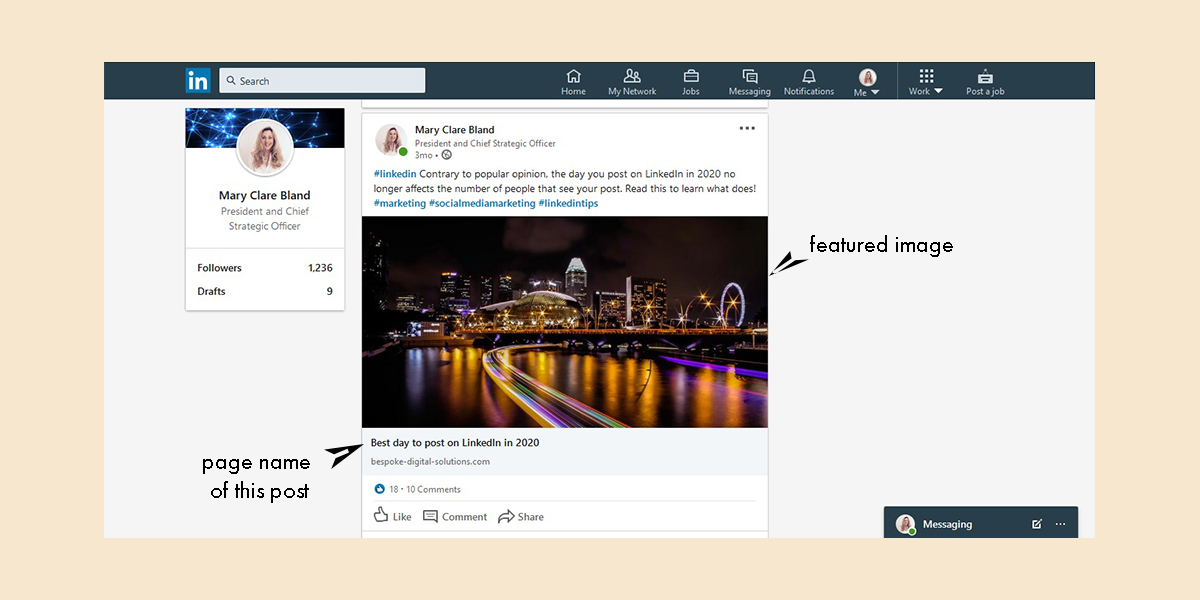The image size is (1200, 600).
Task: Click avatar in Messaging overlay
Action: (x=905, y=524)
